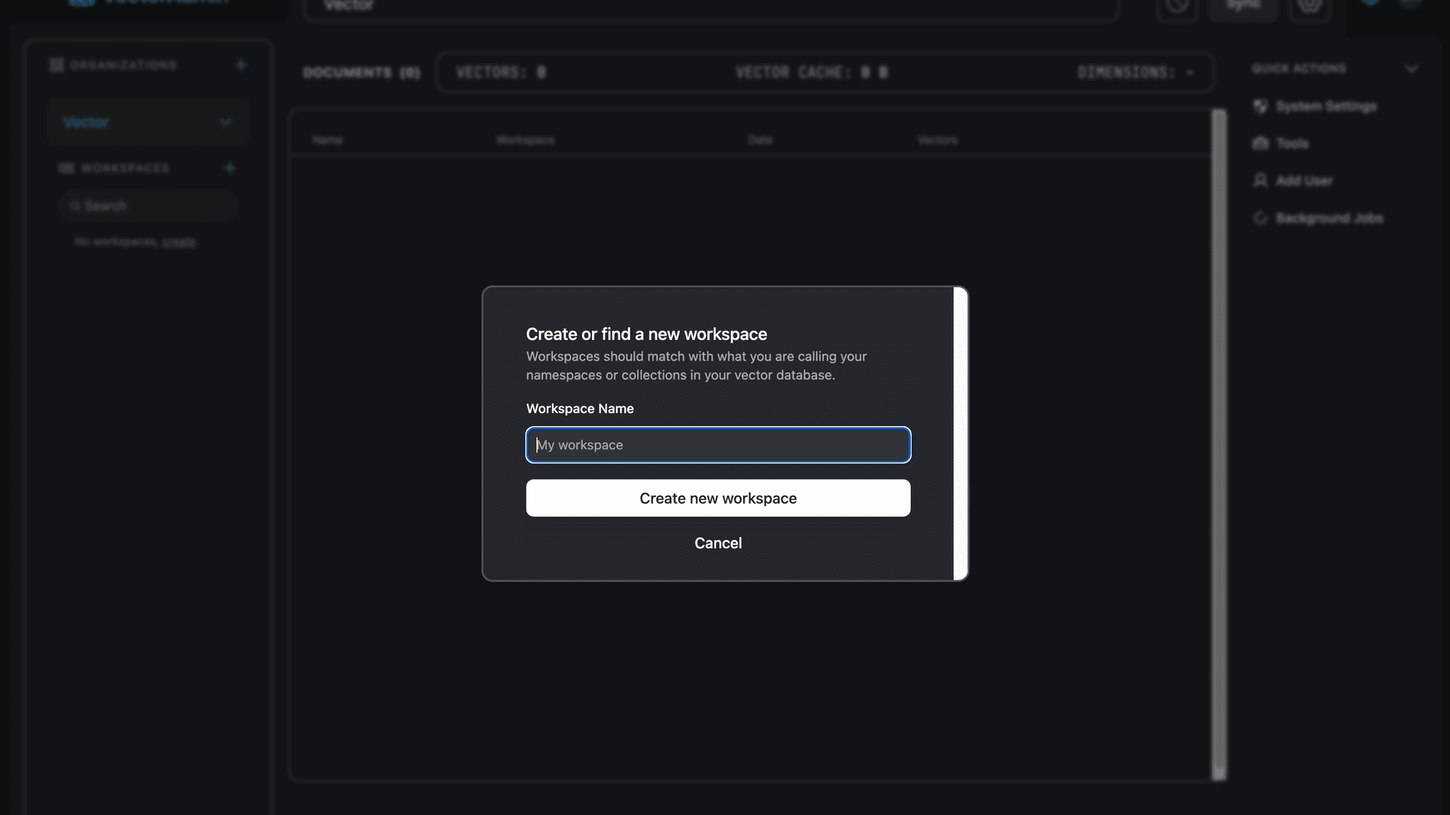Click the Vectors column header
The height and width of the screenshot is (815, 1450).
point(937,140)
